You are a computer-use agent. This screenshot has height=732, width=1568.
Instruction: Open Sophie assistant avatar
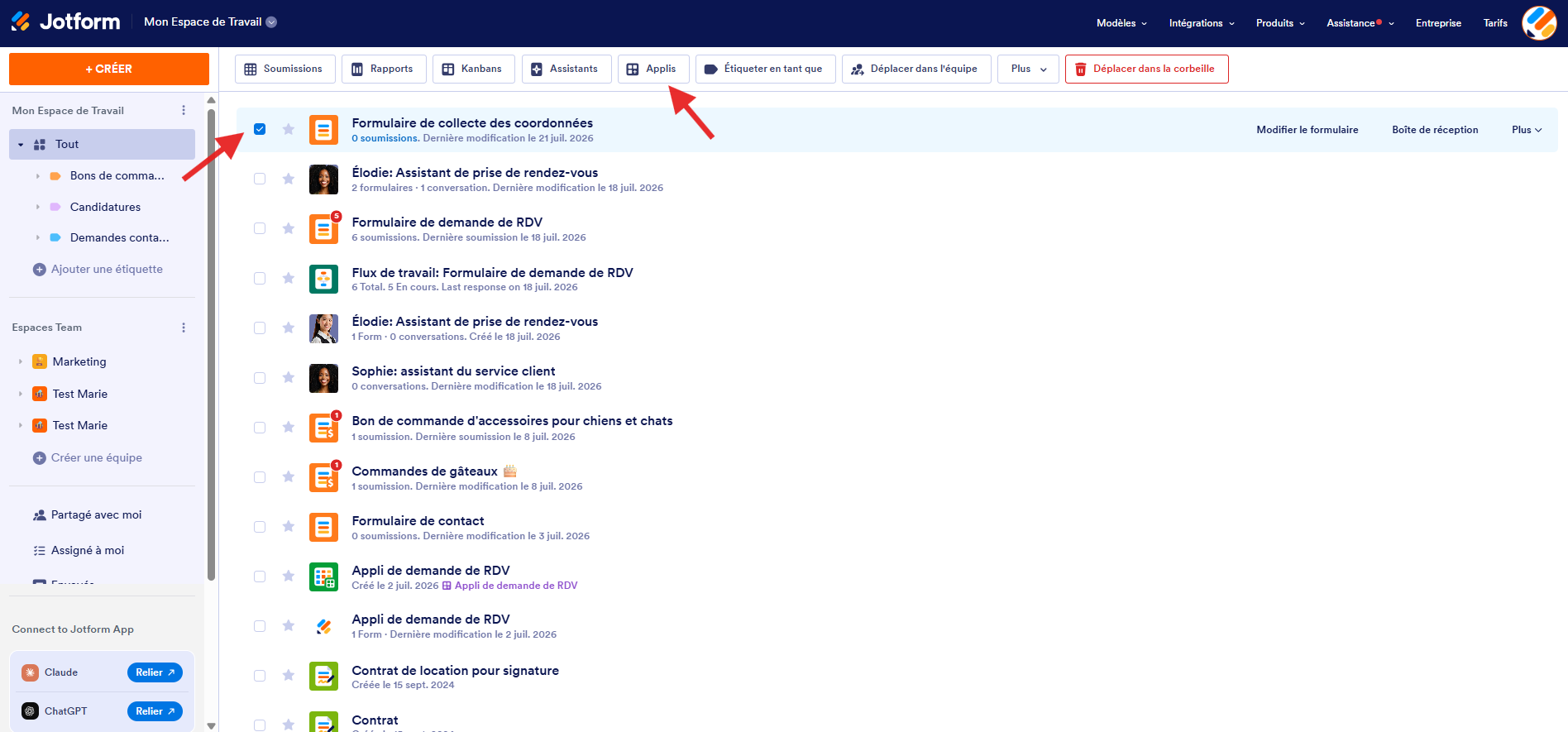click(323, 378)
